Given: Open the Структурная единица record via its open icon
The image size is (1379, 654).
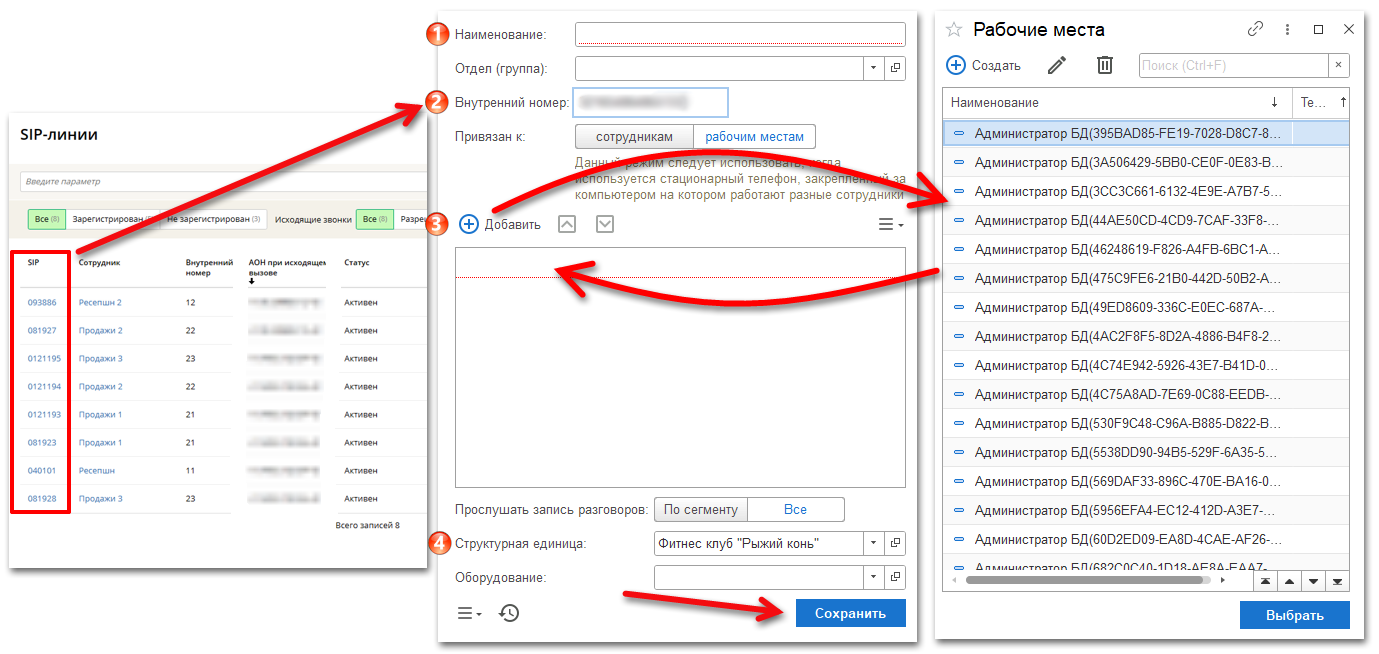Looking at the screenshot, I should coord(895,543).
